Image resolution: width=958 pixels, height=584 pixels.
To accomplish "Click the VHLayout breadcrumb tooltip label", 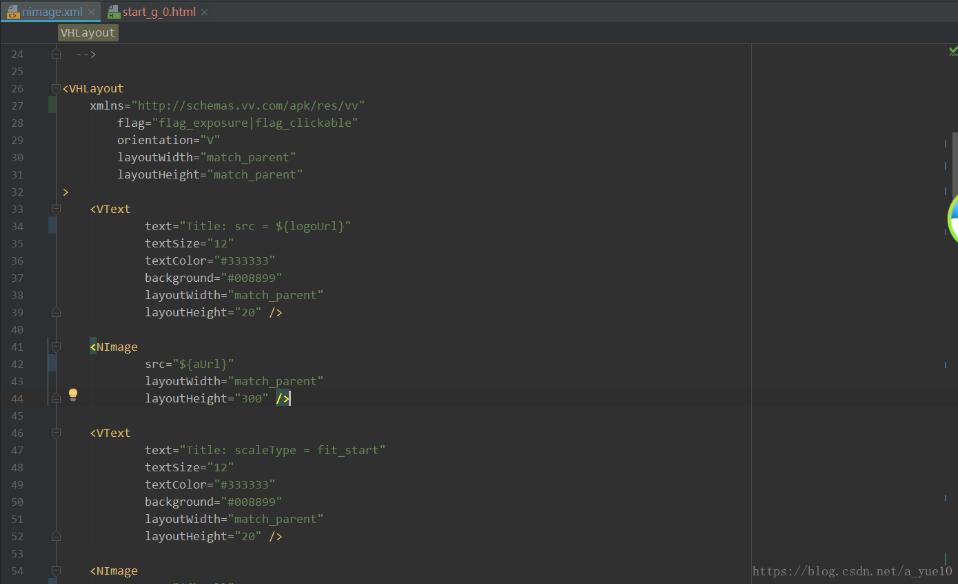I will [88, 32].
